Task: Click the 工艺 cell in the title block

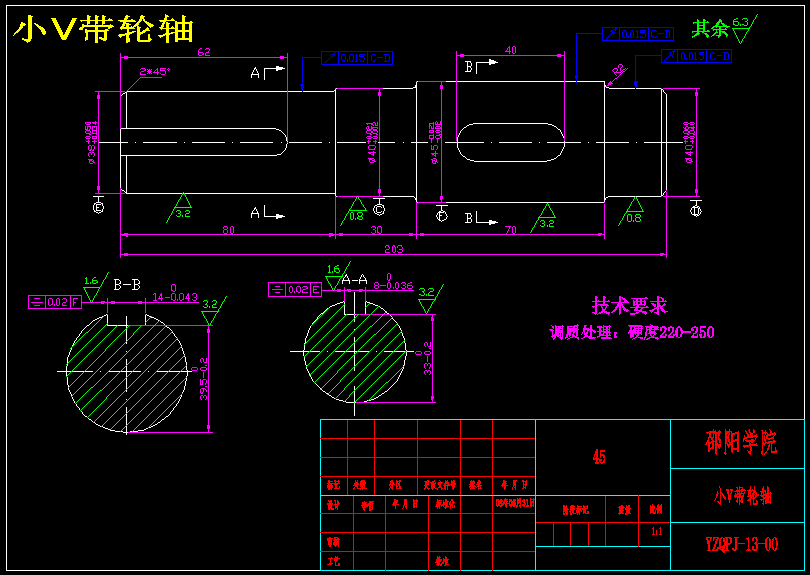Action: (336, 561)
